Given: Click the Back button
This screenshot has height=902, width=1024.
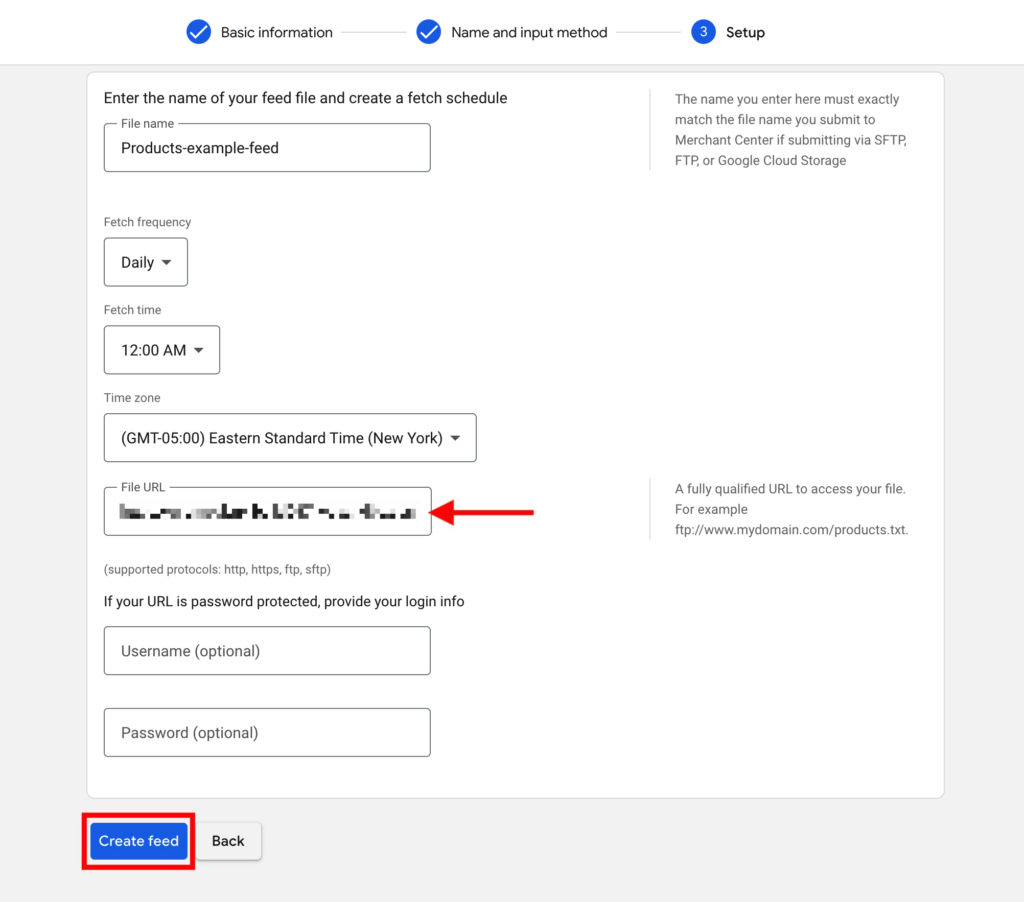Looking at the screenshot, I should (x=228, y=841).
